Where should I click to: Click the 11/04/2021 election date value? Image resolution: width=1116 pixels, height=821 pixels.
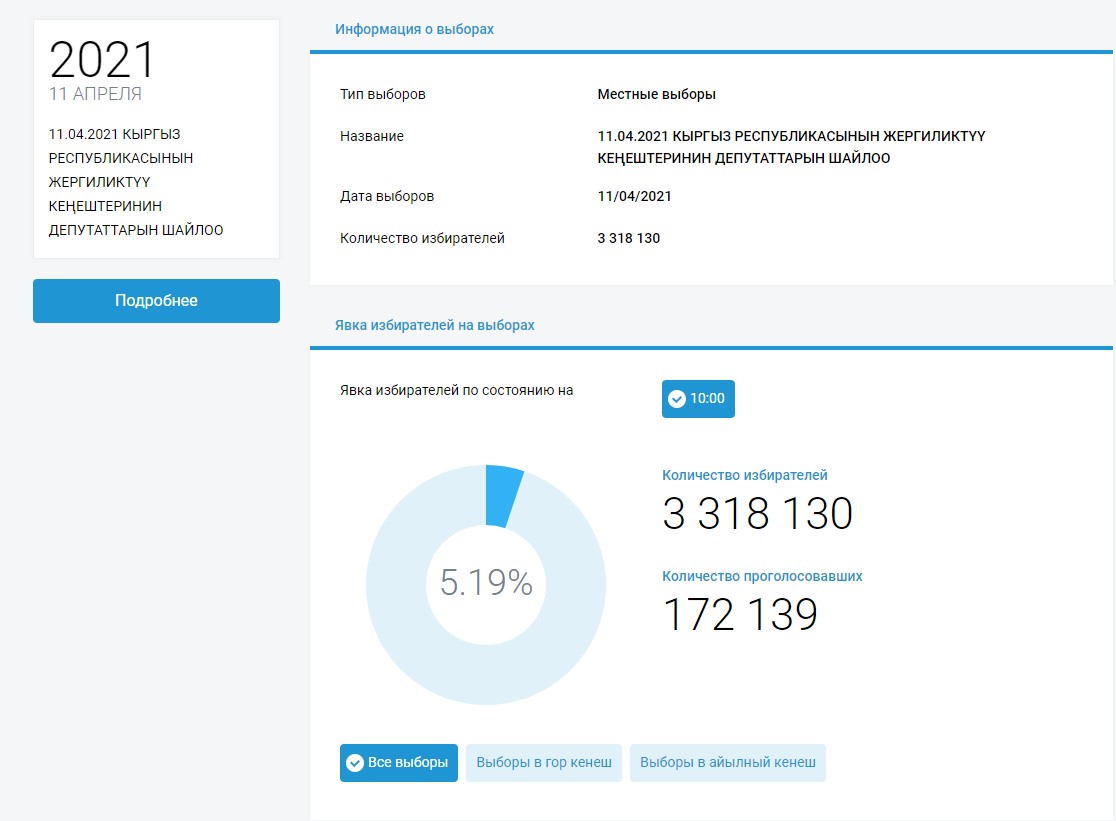pyautogui.click(x=634, y=197)
